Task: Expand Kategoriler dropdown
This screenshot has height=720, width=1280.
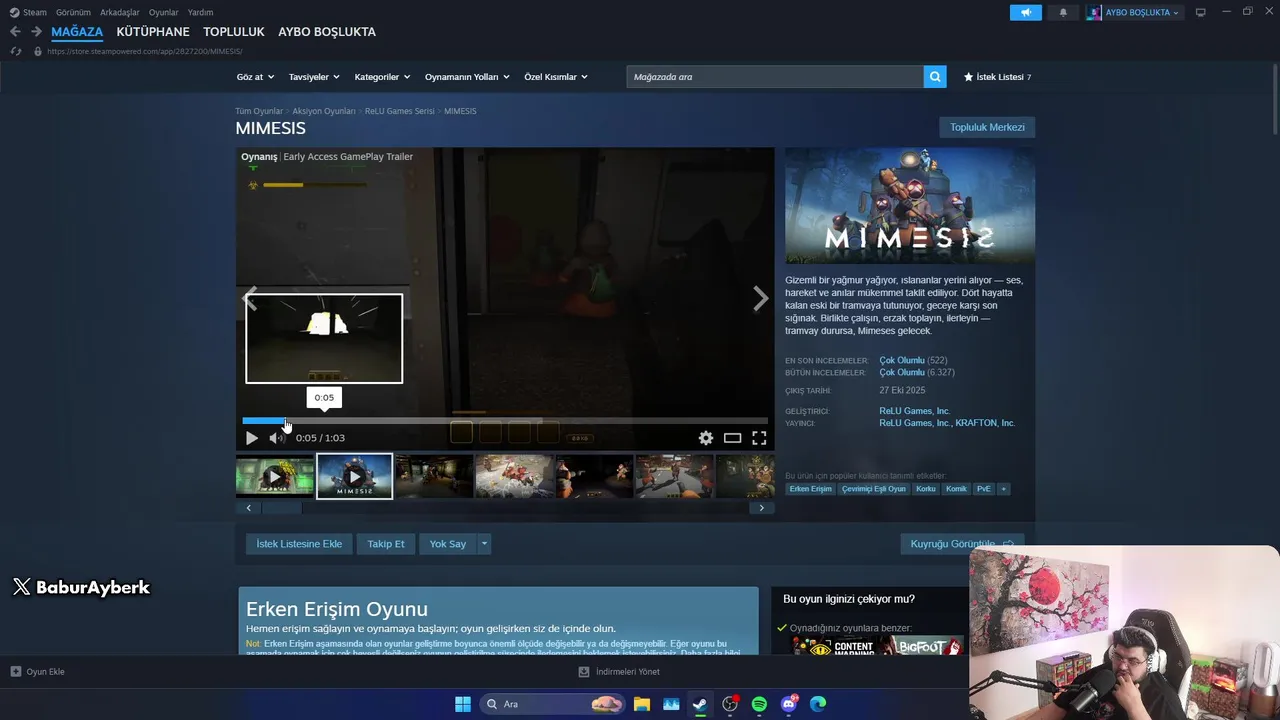Action: click(x=382, y=77)
